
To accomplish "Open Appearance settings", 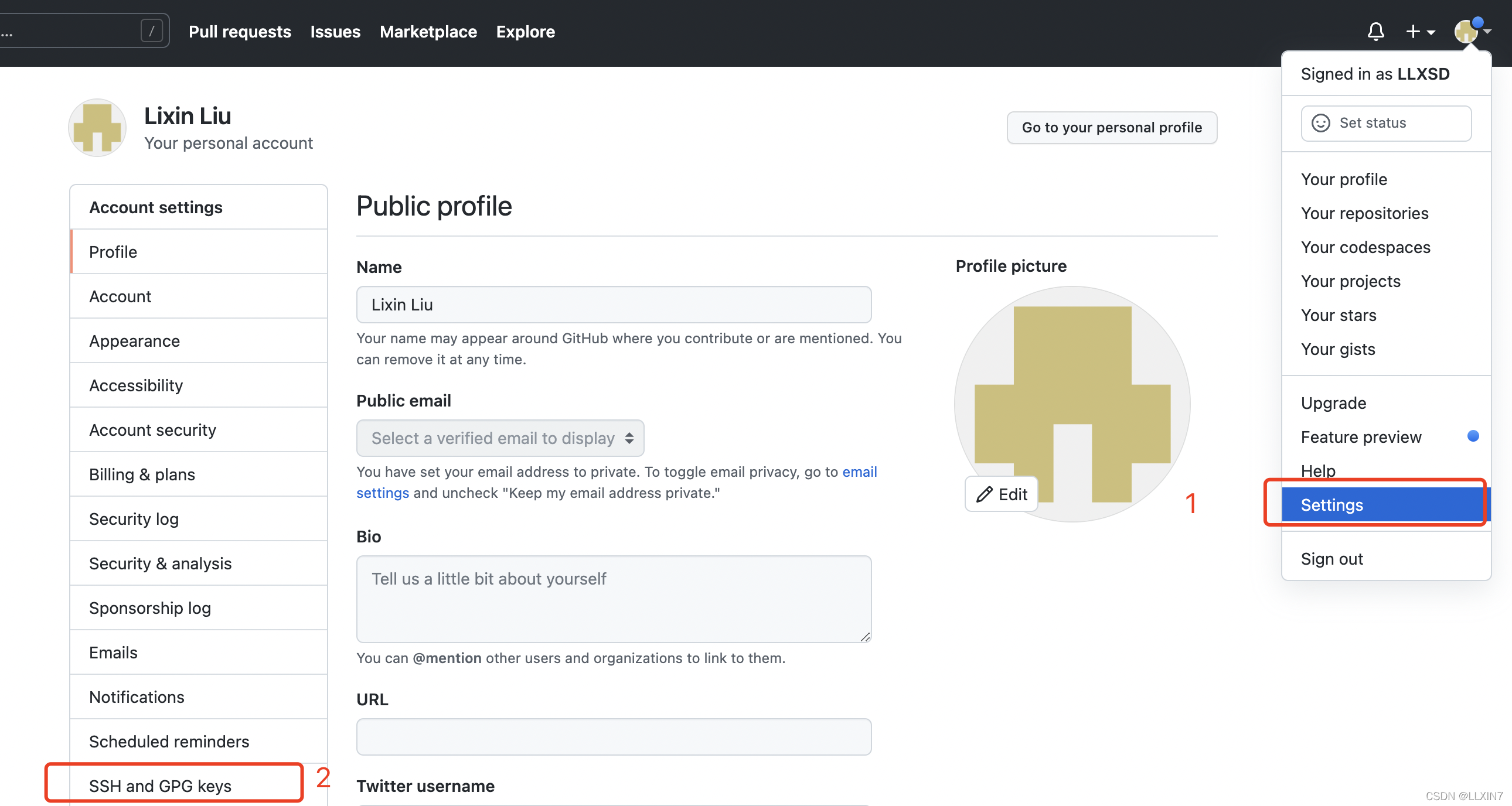I will (x=199, y=341).
